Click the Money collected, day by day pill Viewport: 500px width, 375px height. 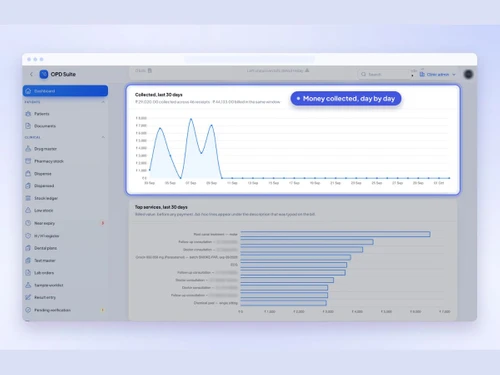tap(346, 99)
